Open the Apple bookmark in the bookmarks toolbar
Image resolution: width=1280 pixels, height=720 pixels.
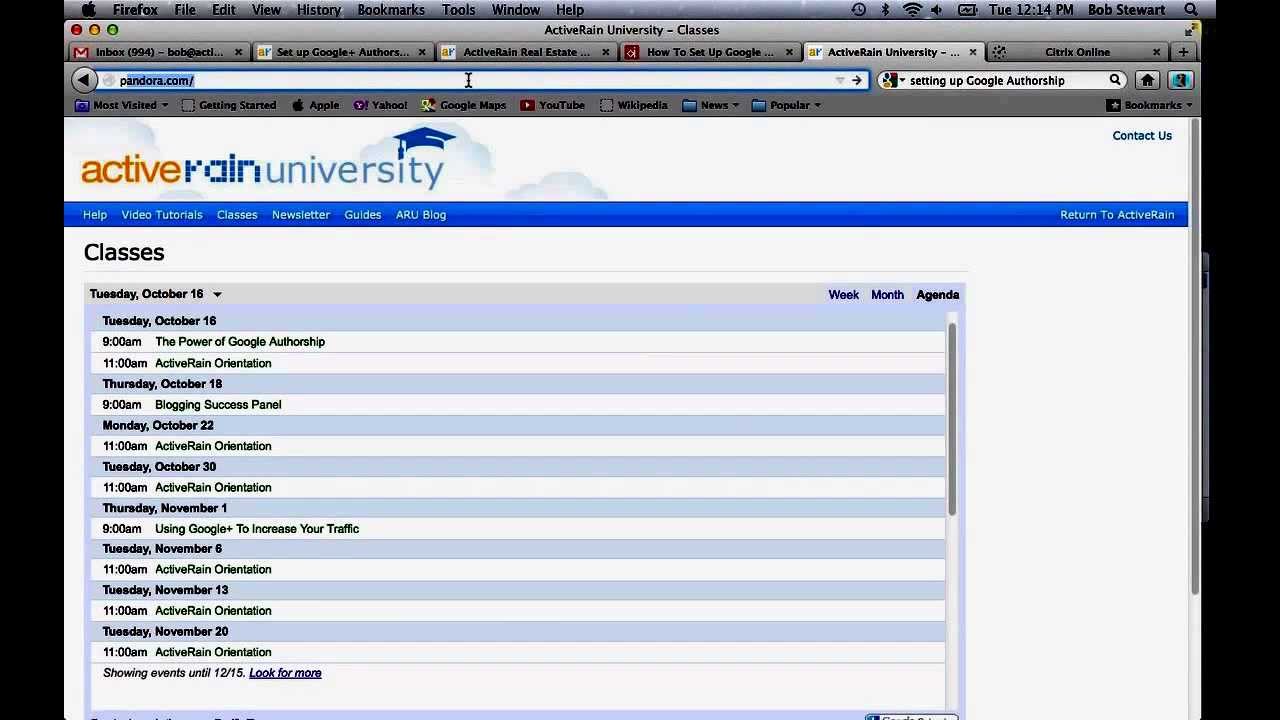315,105
